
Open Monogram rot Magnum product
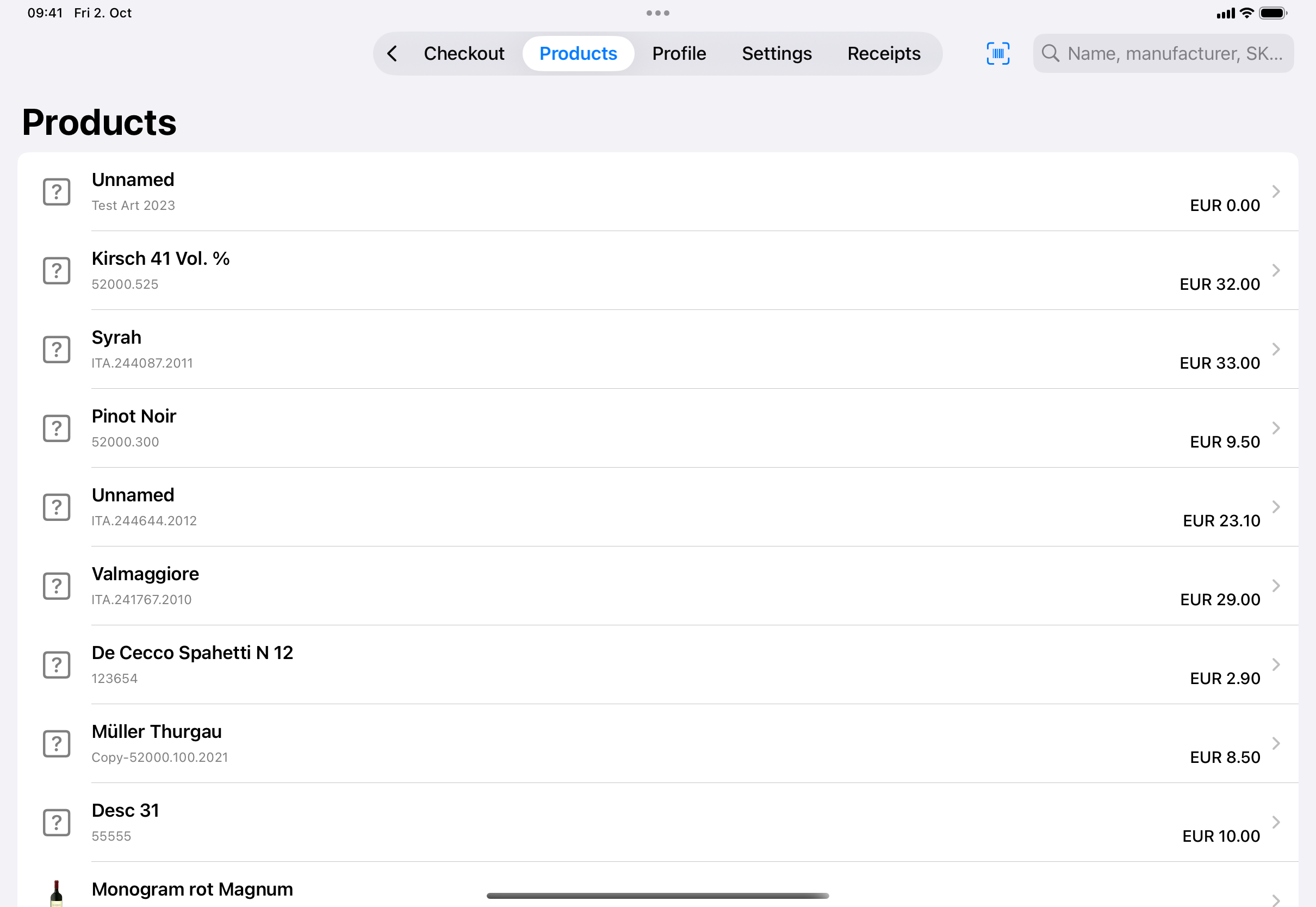coord(193,890)
